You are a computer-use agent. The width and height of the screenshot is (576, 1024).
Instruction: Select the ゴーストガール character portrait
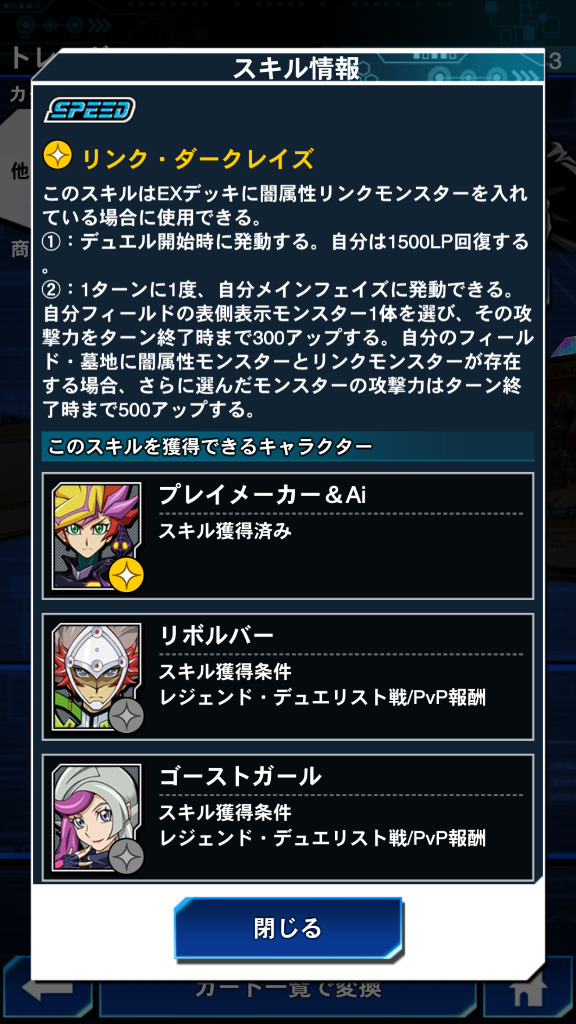(x=96, y=818)
